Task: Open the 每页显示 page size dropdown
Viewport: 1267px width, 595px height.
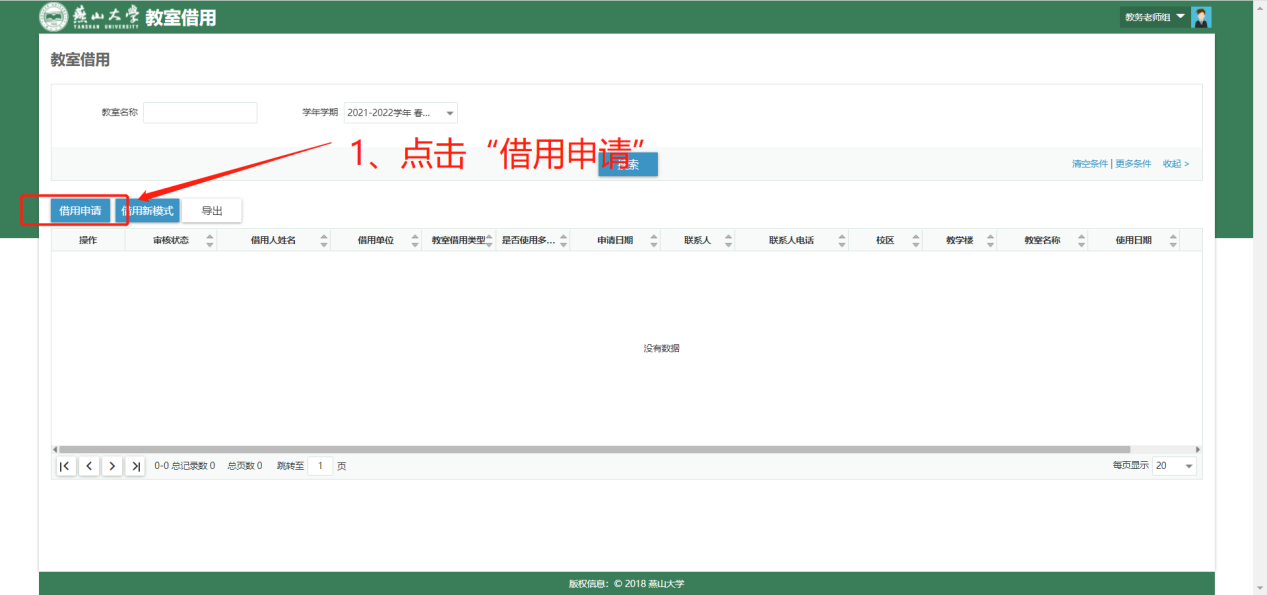Action: (1174, 466)
